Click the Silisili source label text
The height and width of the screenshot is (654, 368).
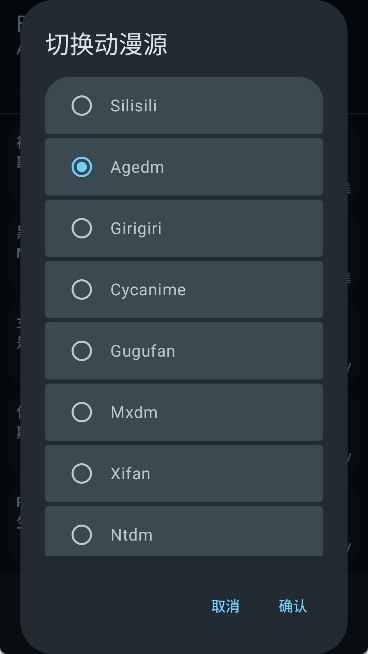coord(134,106)
